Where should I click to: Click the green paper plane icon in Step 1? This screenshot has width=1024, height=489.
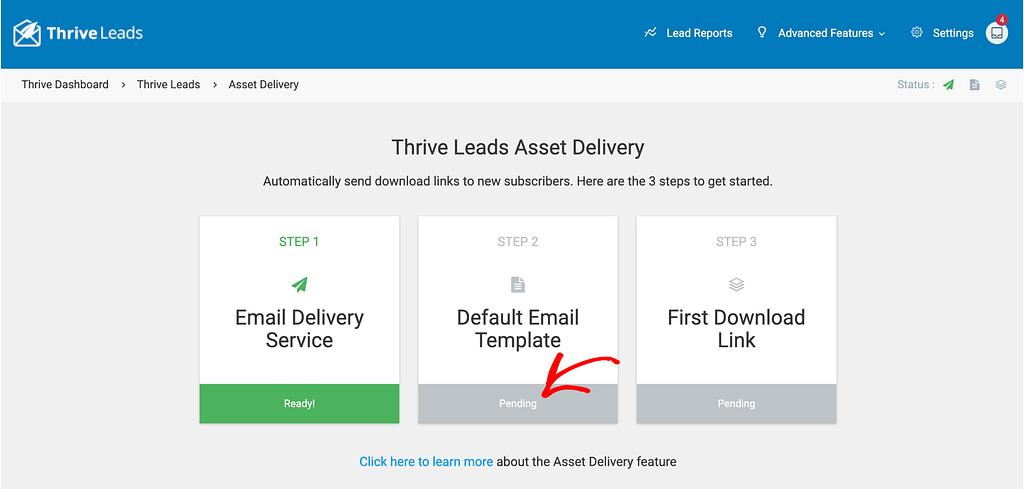[x=299, y=285]
